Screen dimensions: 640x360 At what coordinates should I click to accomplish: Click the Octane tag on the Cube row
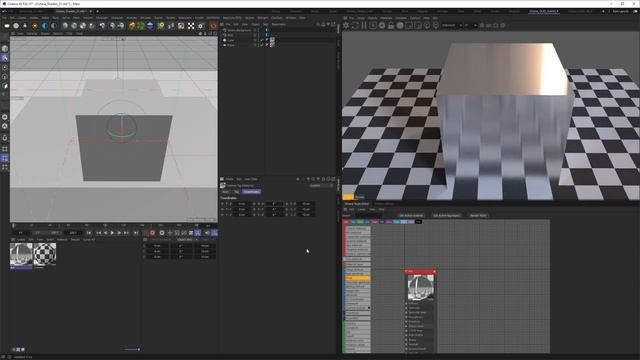pyautogui.click(x=267, y=40)
